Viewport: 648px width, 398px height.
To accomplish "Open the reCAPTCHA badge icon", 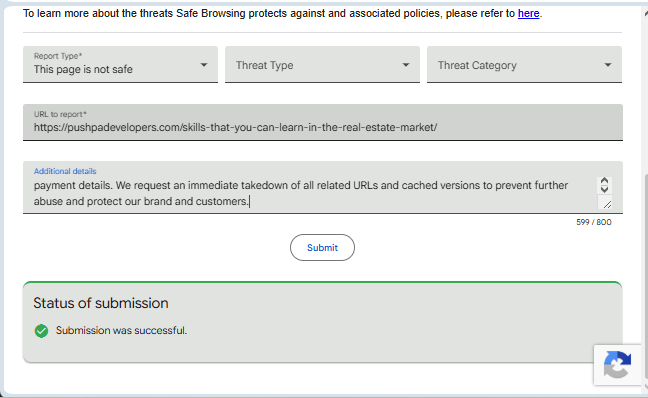I will click(x=617, y=365).
